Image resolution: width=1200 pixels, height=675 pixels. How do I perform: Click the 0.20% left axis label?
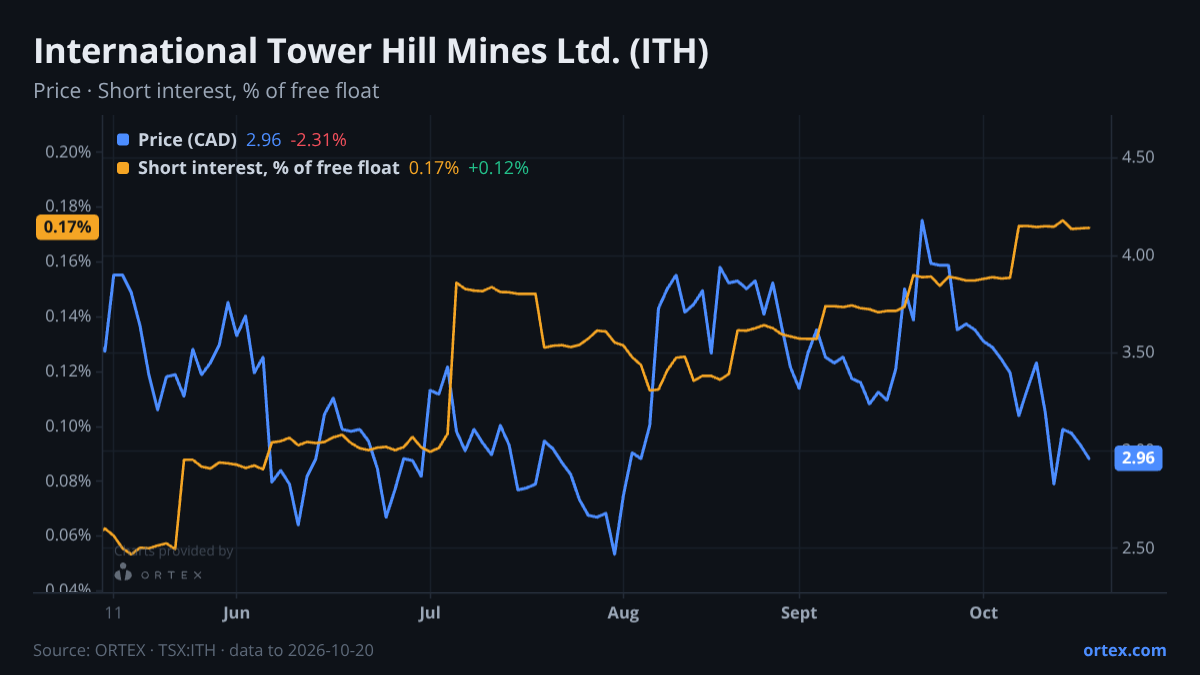point(68,152)
